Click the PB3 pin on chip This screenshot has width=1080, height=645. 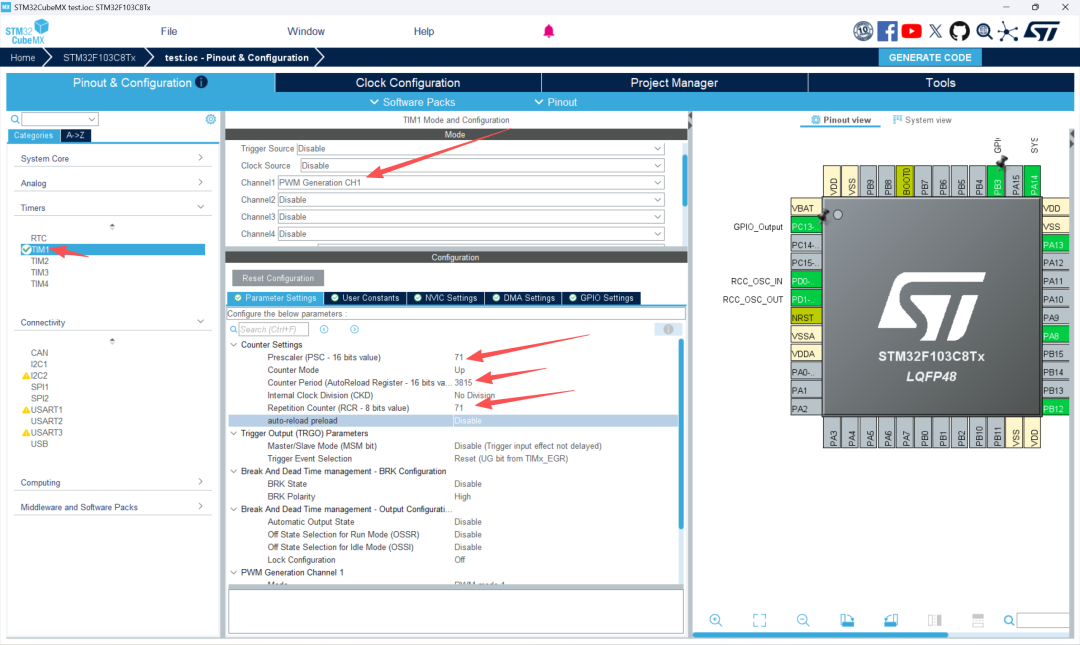[x=996, y=182]
